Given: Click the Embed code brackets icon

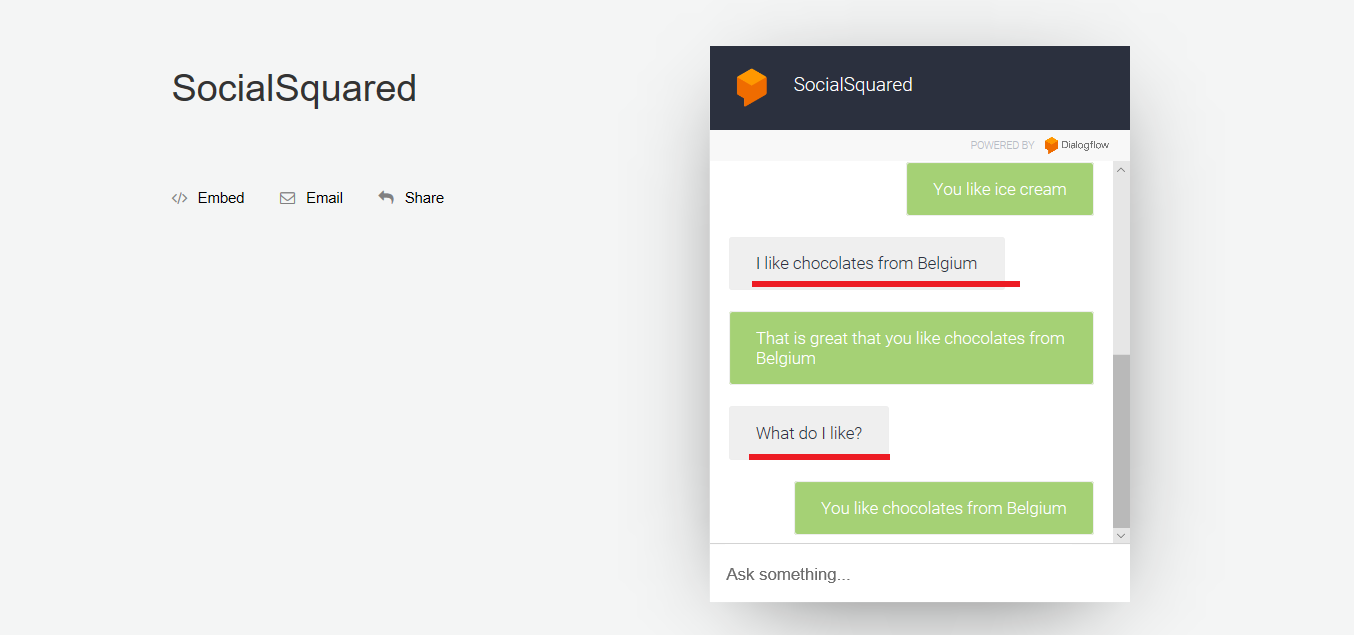Looking at the screenshot, I should click(179, 198).
